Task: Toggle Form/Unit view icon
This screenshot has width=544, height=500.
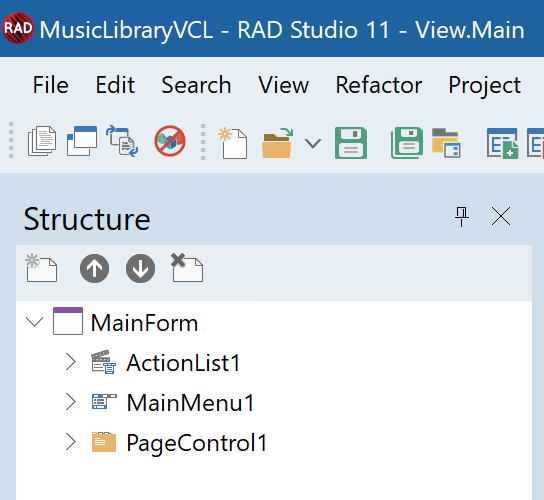Action: click(122, 141)
